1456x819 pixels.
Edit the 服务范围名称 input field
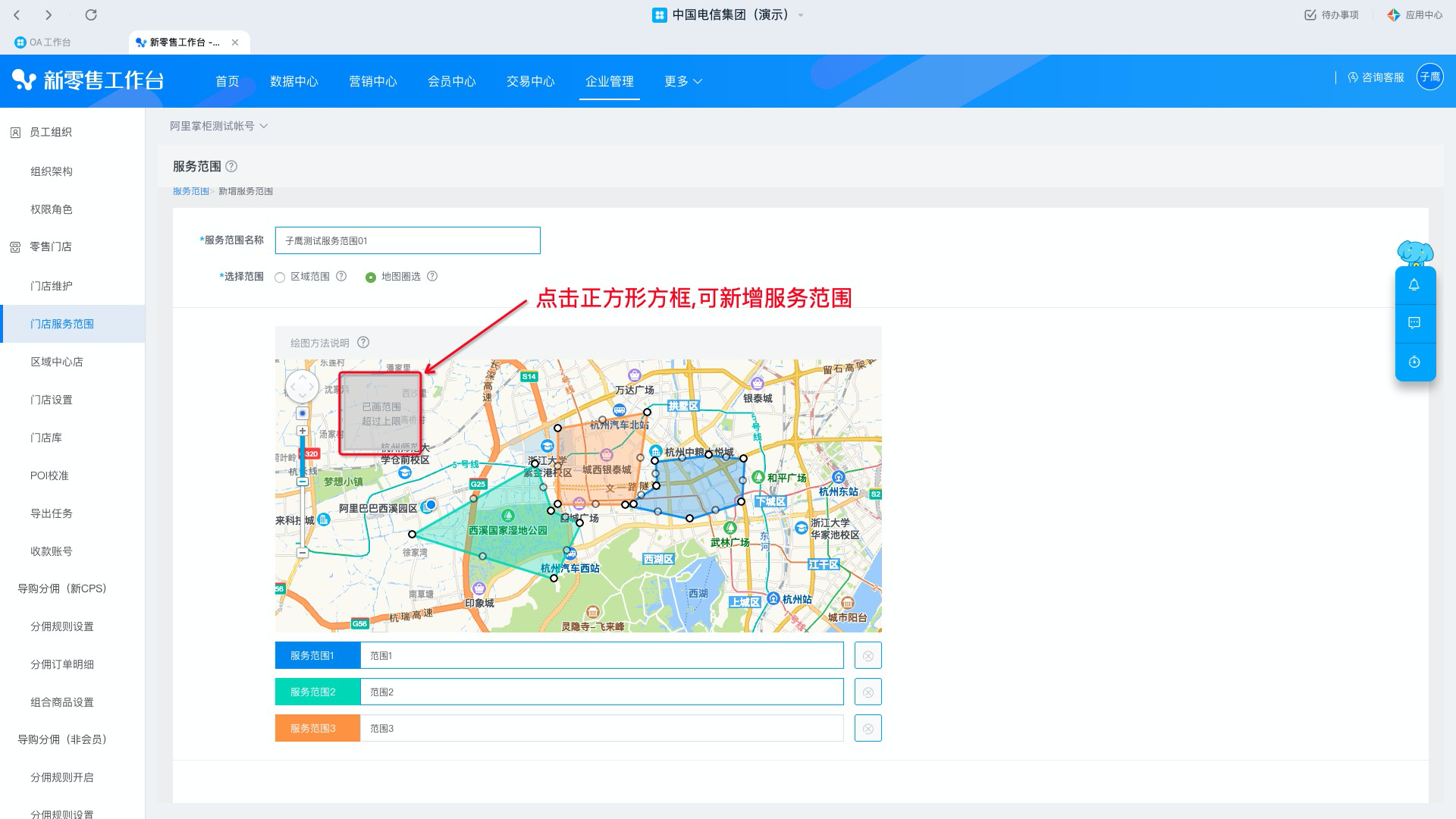point(408,240)
